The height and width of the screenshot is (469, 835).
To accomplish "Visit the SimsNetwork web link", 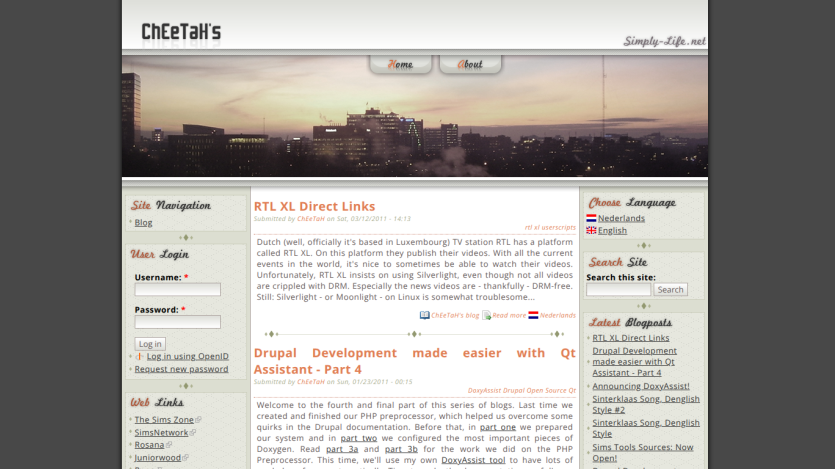I will [161, 432].
